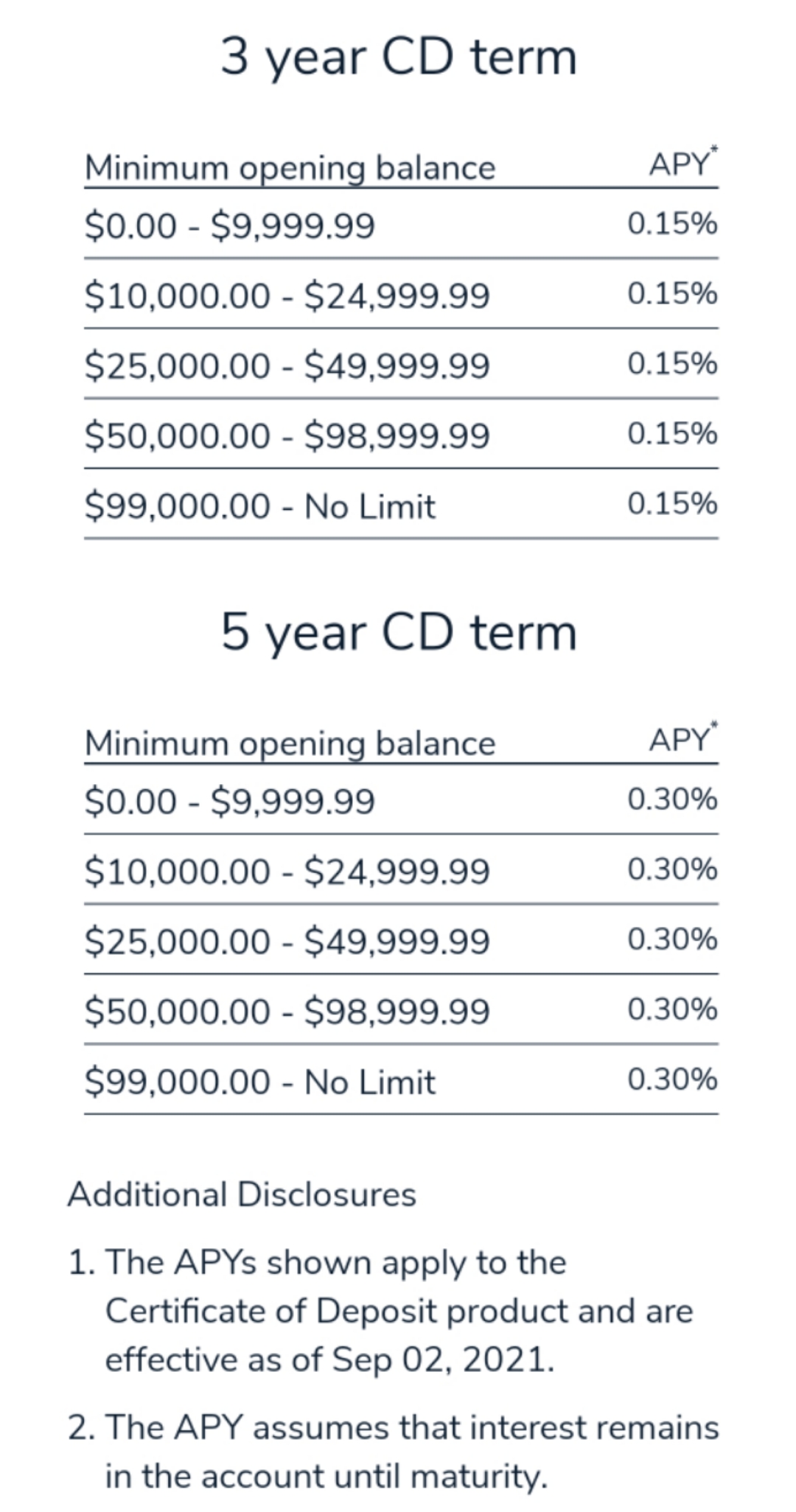Select the $50,000.00 - $98,999.99 range in 3 year table
Viewport: 796px width, 1512px height.
(x=287, y=435)
